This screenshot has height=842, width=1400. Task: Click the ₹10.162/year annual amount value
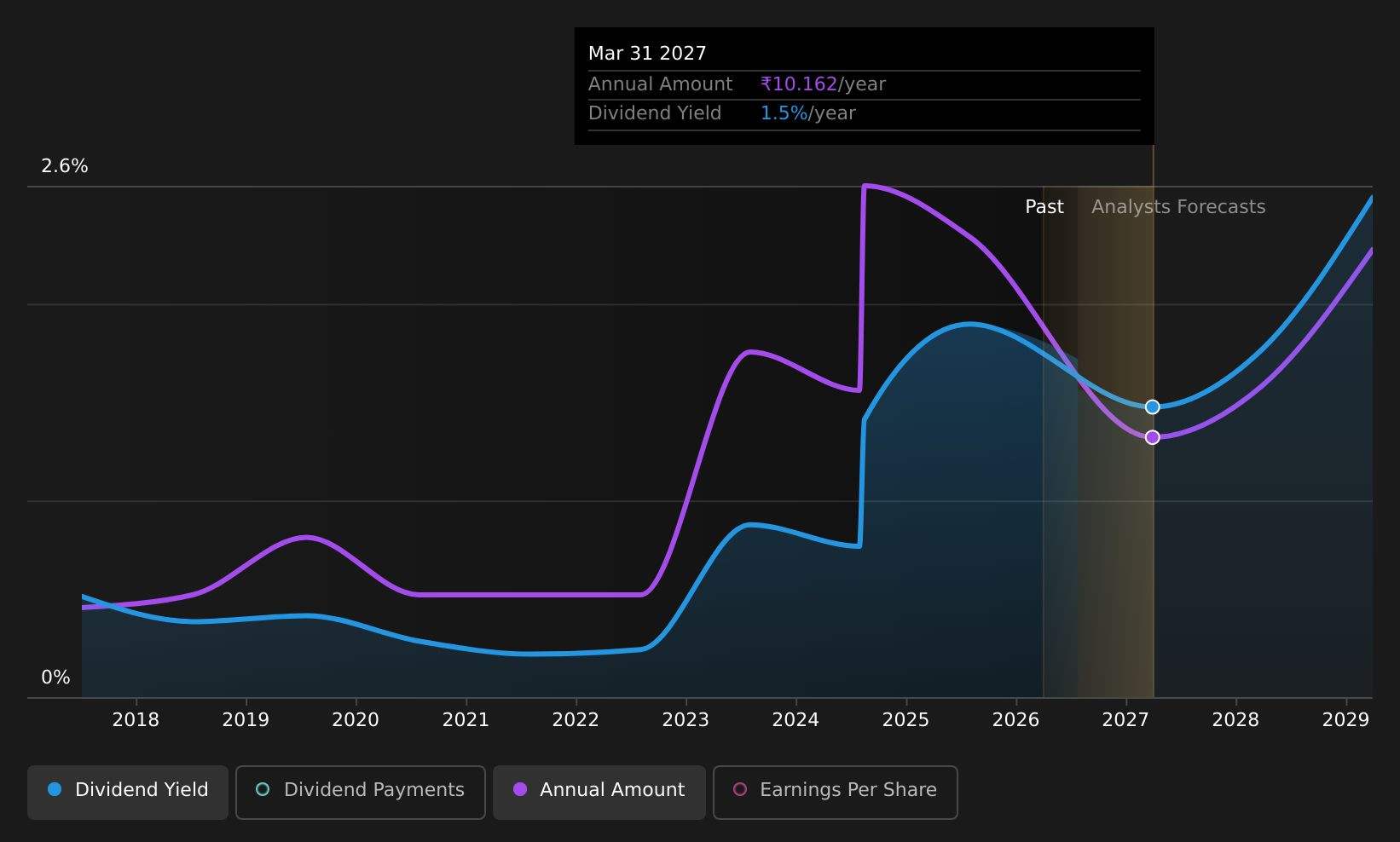coord(823,84)
